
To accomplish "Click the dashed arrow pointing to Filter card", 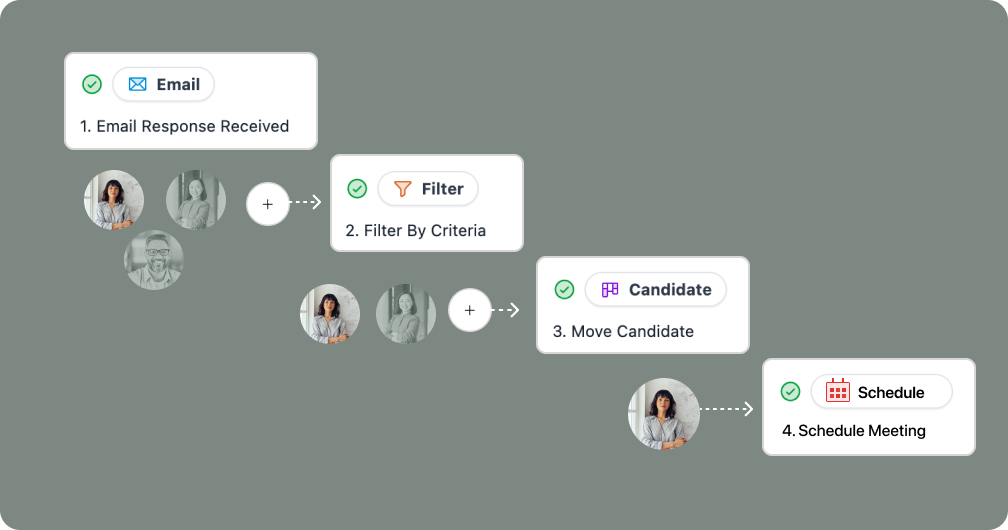I will pyautogui.click(x=305, y=202).
